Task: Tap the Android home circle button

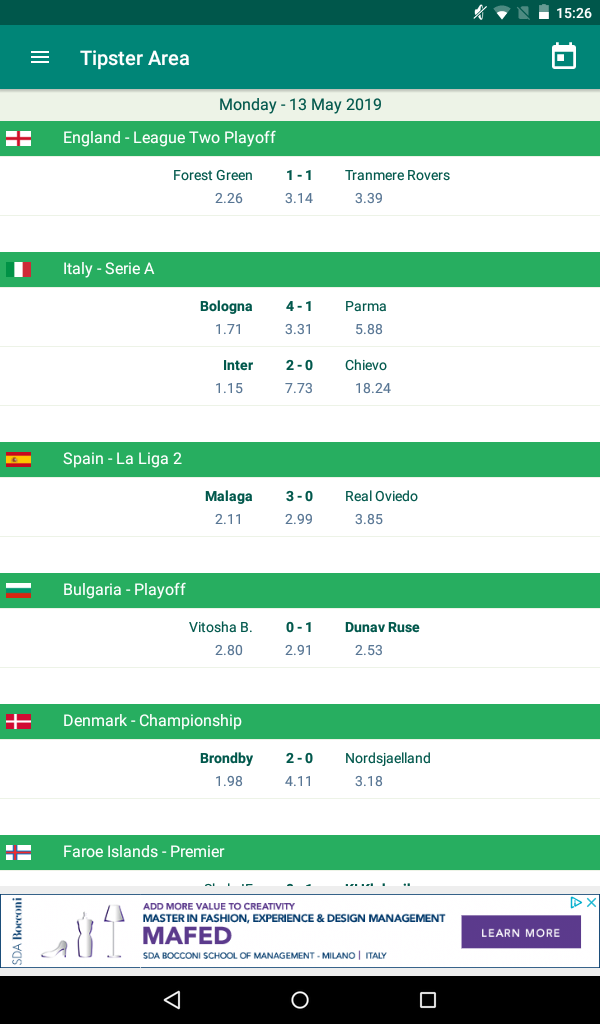Action: 300,999
